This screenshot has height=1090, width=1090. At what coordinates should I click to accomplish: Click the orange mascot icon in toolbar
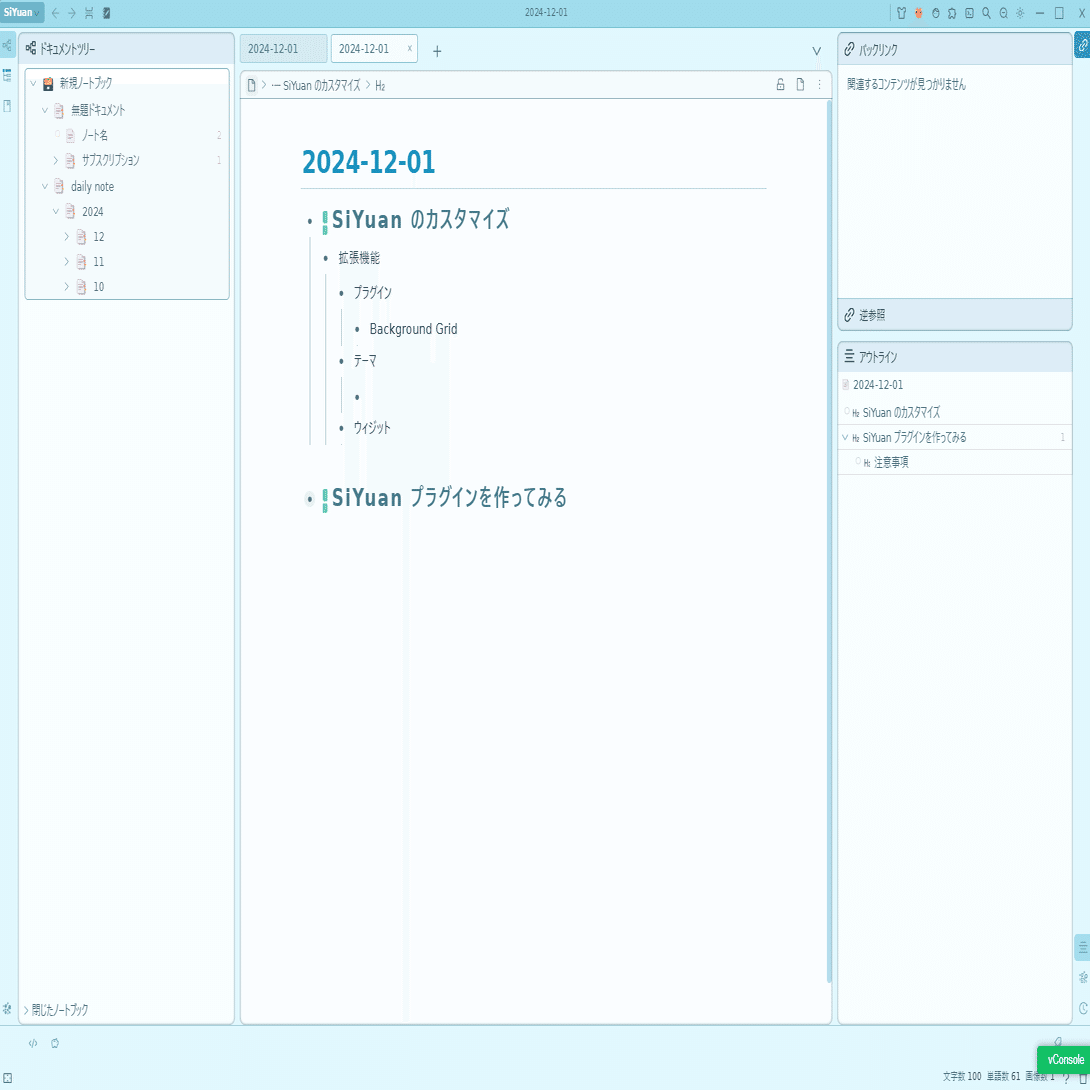(x=918, y=13)
